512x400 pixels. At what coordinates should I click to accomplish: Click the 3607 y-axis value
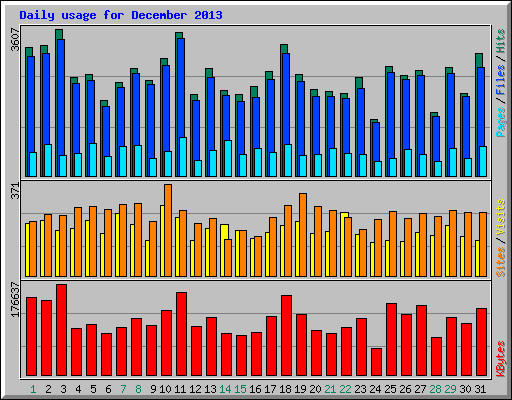point(15,39)
